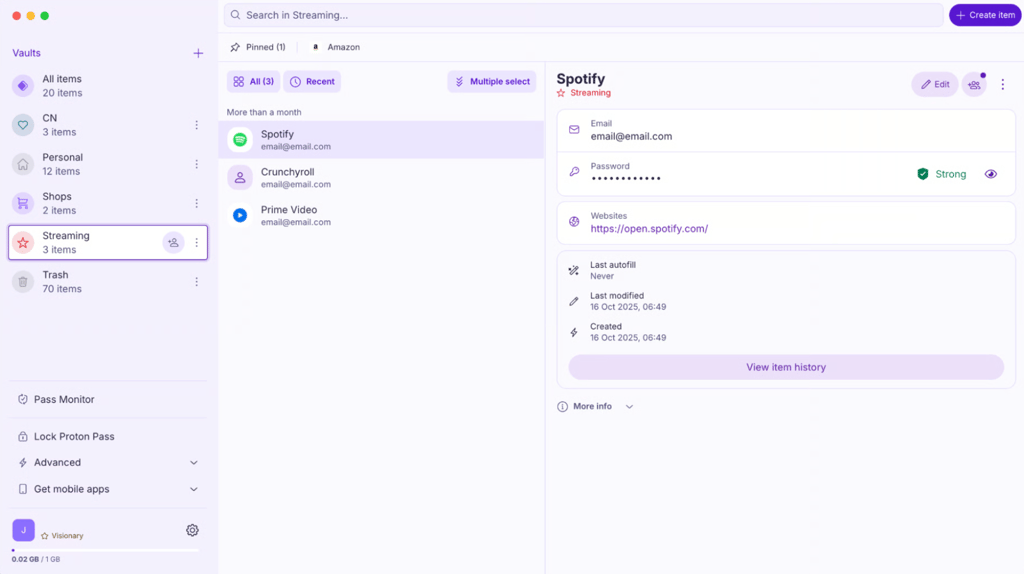Click the Last autofill wand icon
Viewport: 1024px width, 574px height.
point(573,270)
